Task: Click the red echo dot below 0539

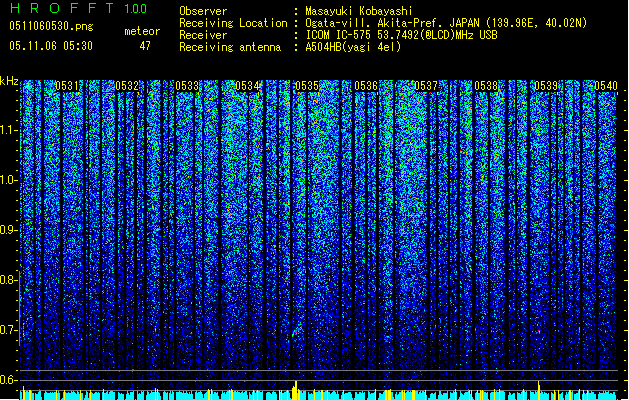Action: [539, 332]
